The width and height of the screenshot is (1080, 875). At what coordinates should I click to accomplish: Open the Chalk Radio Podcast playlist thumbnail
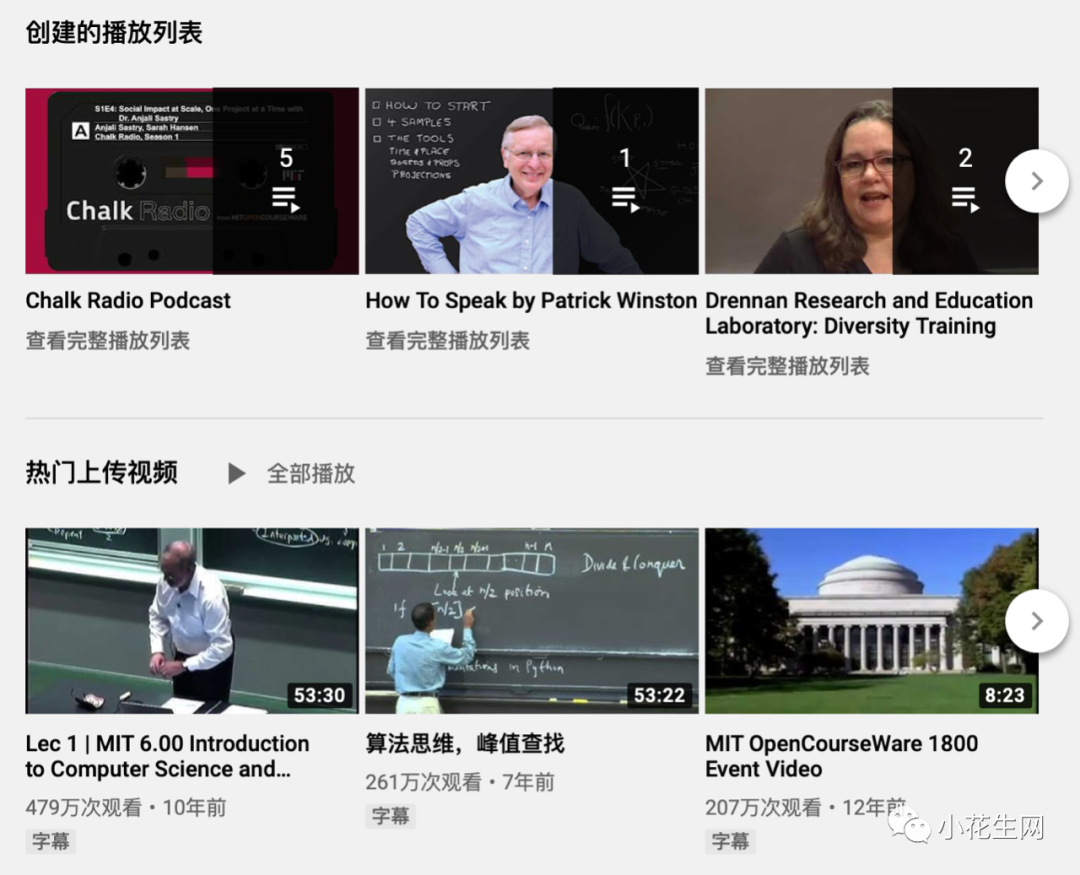192,181
